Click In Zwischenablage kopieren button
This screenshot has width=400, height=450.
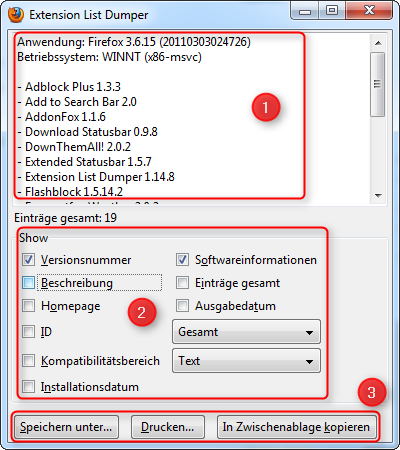(x=296, y=427)
